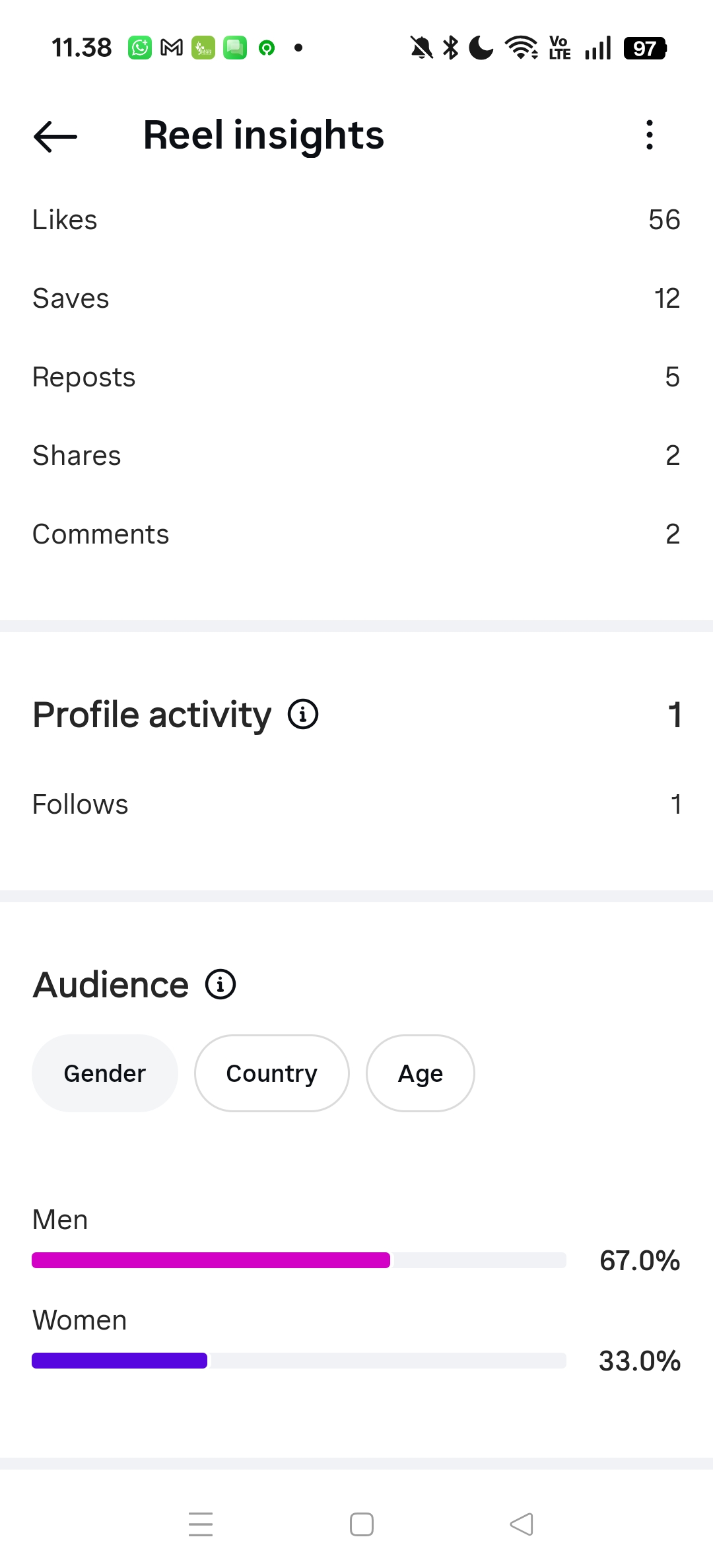Tap the Android home square icon

point(362,1524)
